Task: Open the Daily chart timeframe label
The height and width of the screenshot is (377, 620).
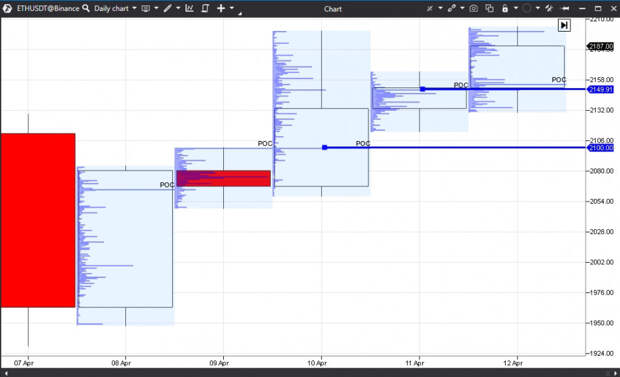Action: (111, 8)
